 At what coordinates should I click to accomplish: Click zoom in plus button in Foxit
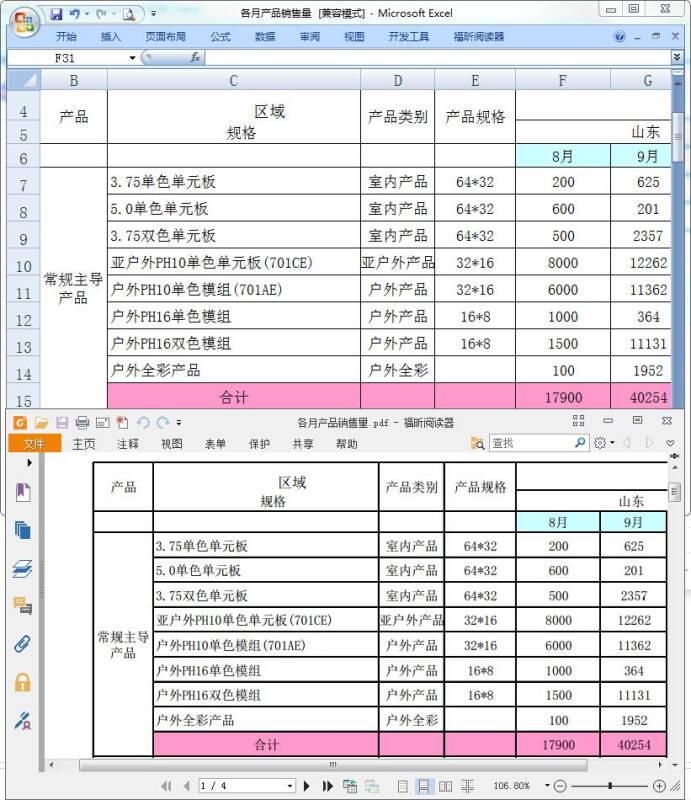(x=659, y=786)
